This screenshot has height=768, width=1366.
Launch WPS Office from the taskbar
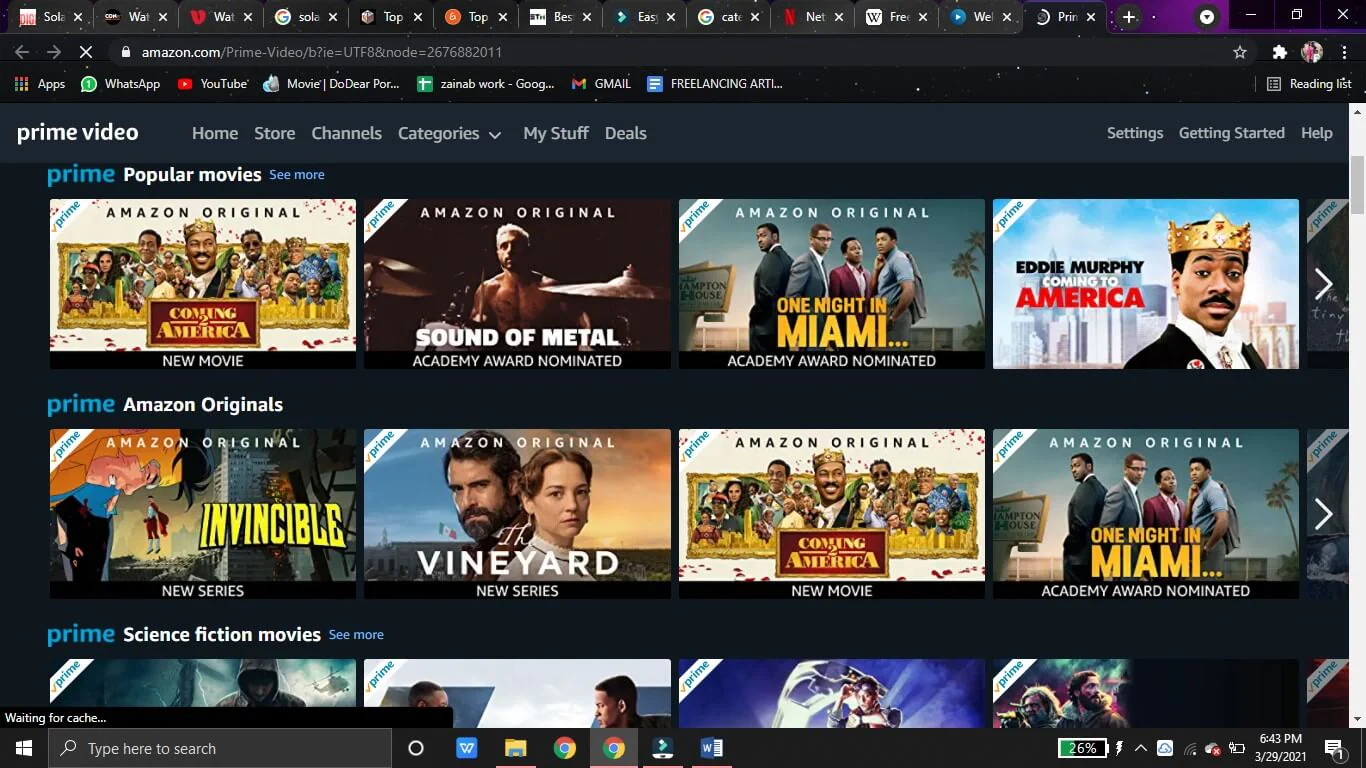(x=467, y=748)
